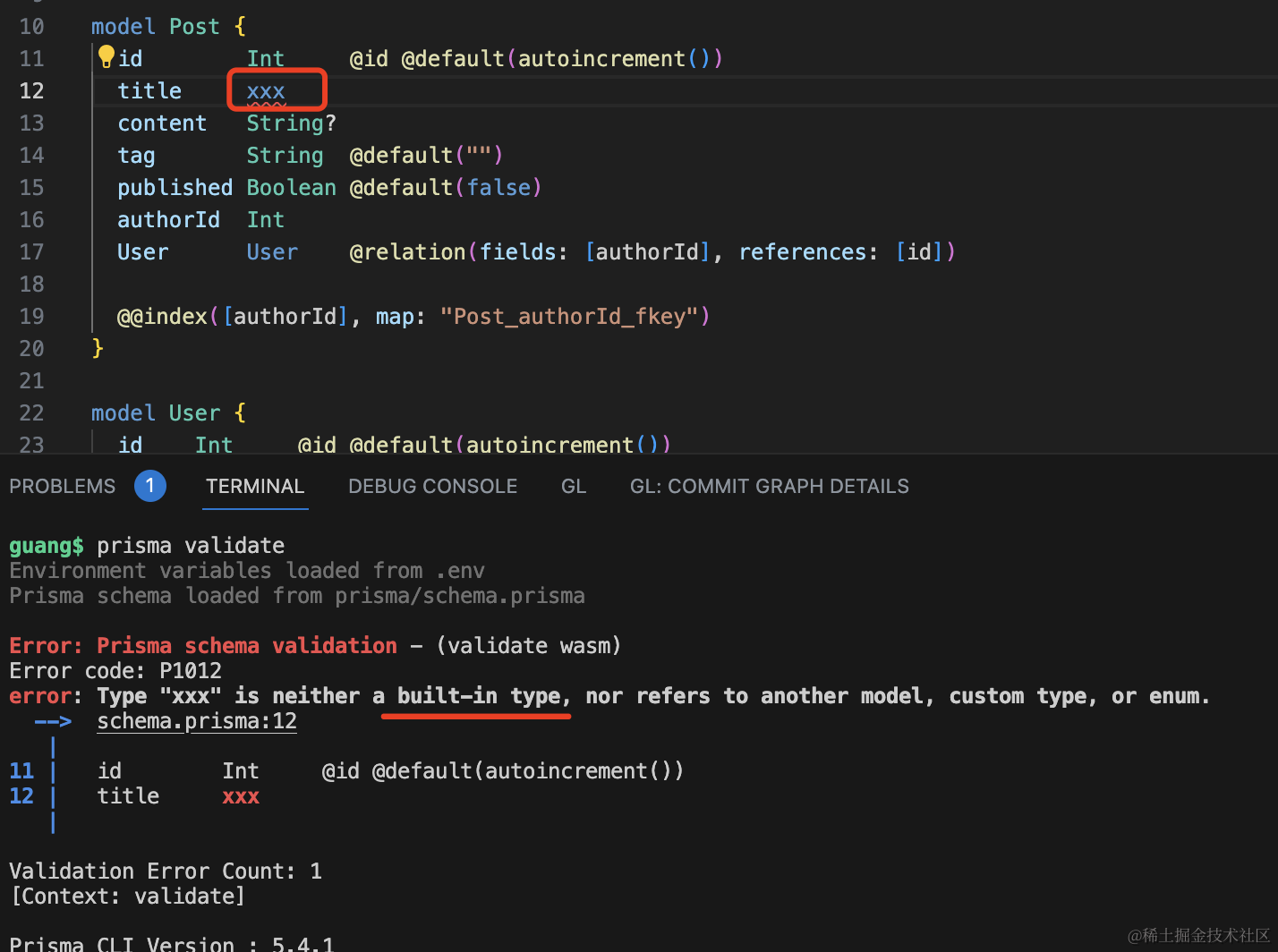
Task: Switch to the TERMINAL tab
Action: click(x=255, y=486)
